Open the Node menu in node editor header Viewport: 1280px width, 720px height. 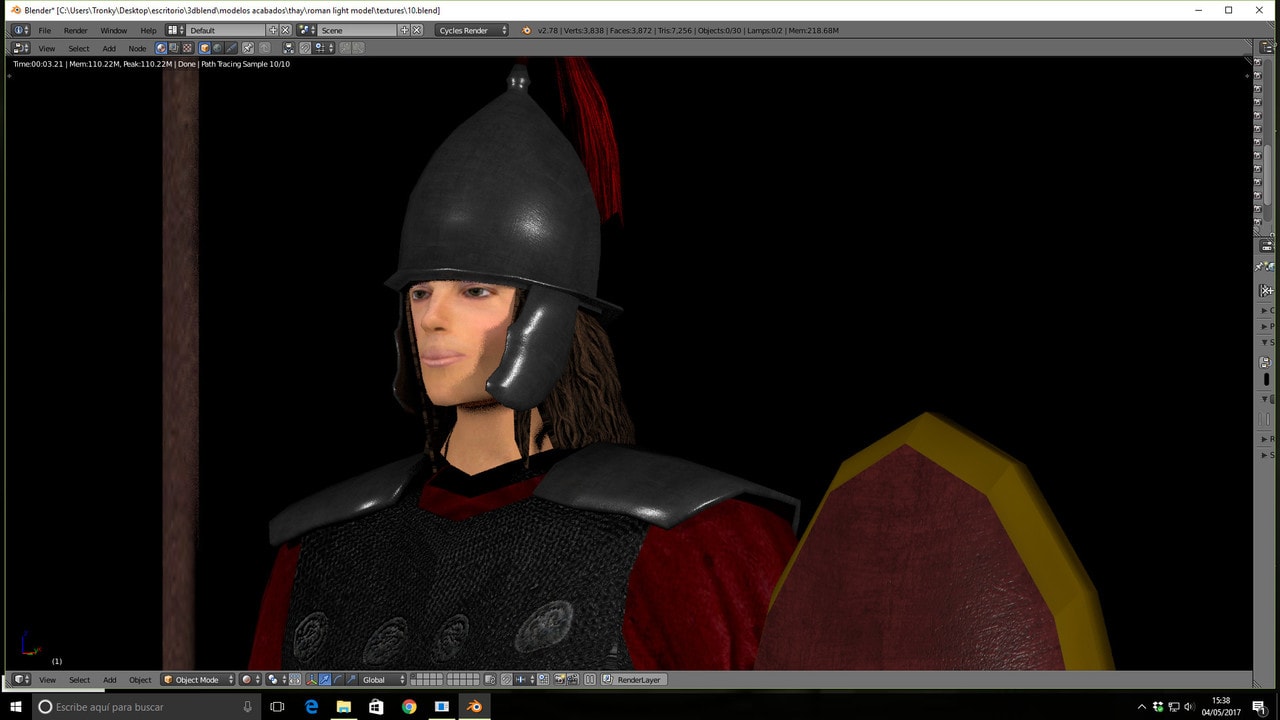137,48
